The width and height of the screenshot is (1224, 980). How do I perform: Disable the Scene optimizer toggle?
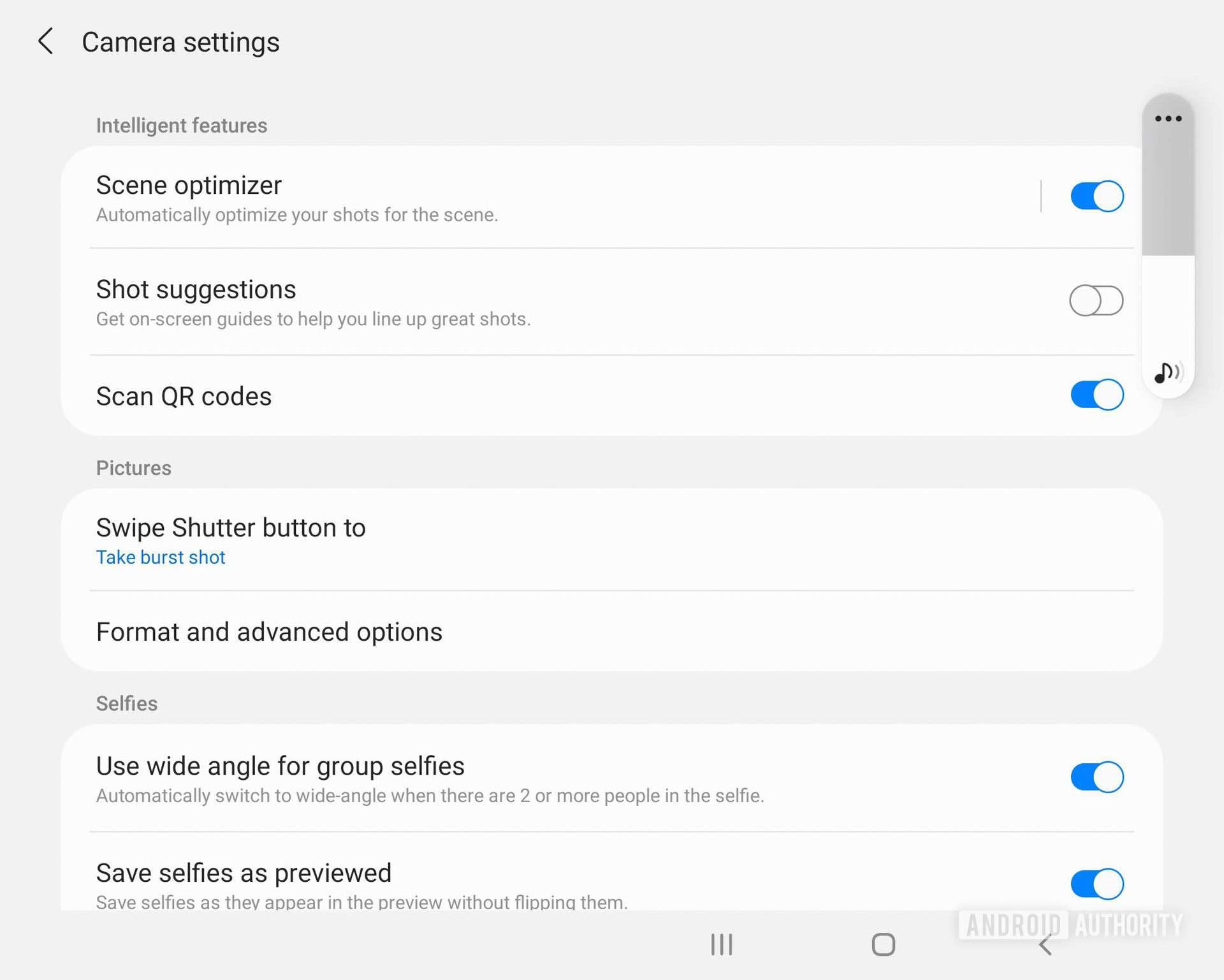coord(1096,196)
